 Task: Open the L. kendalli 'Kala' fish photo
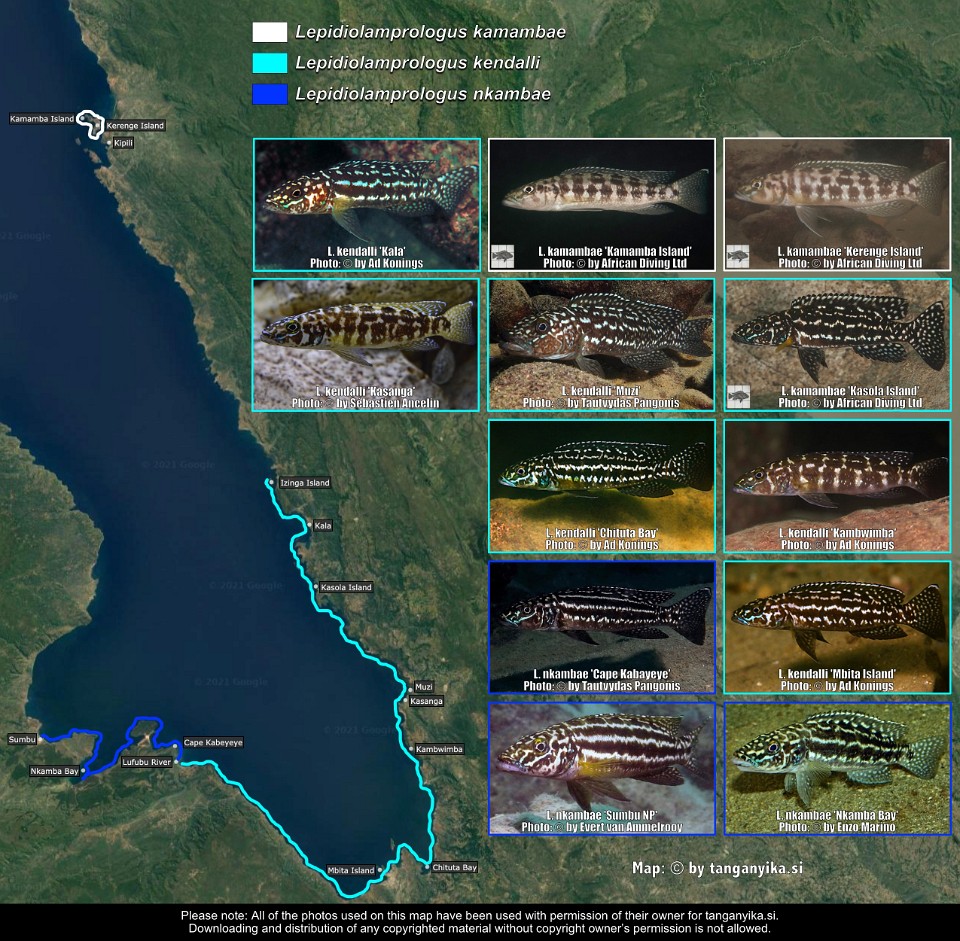click(x=367, y=204)
